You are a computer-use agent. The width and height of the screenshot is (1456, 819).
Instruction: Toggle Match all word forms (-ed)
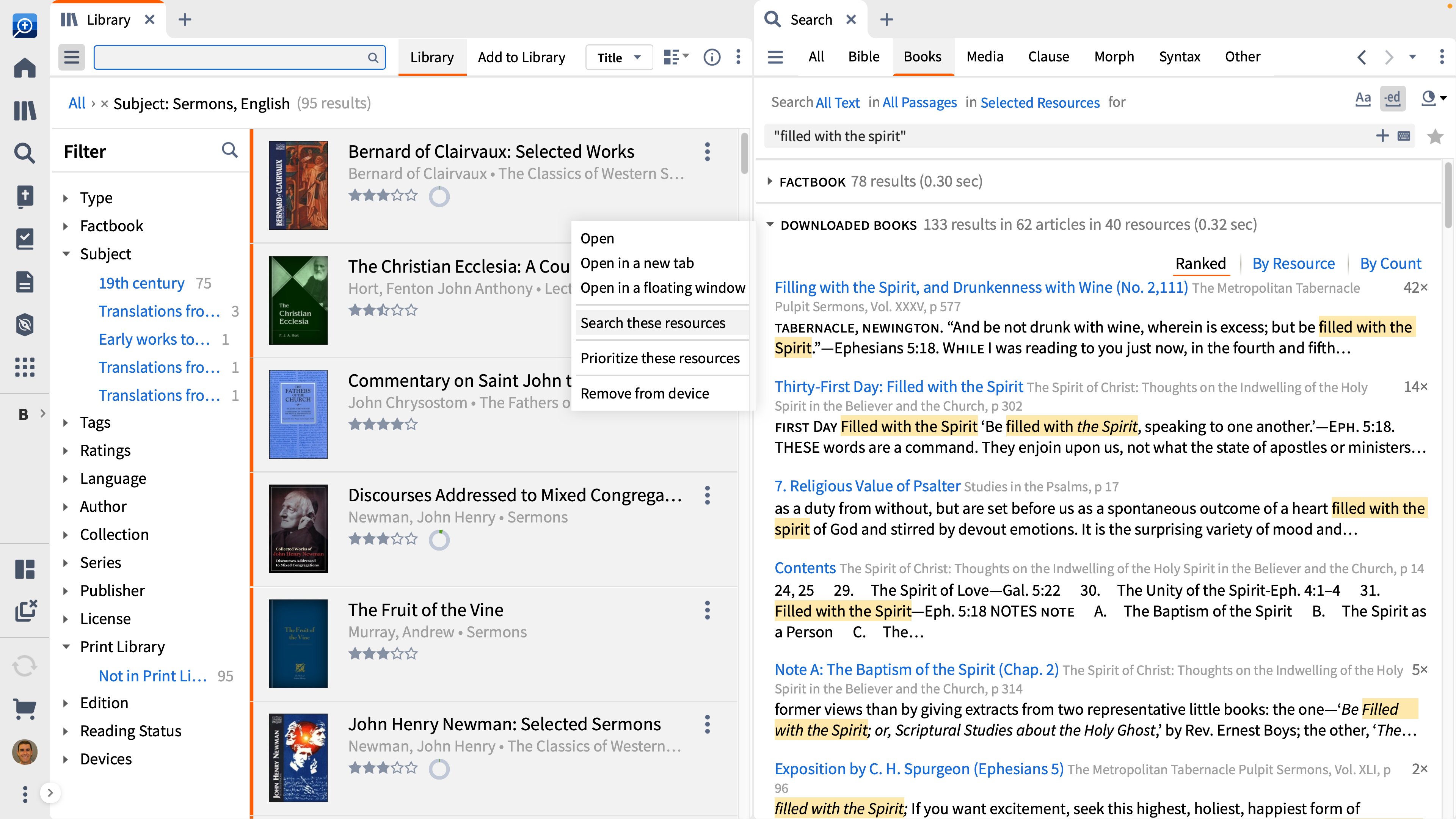1393,98
